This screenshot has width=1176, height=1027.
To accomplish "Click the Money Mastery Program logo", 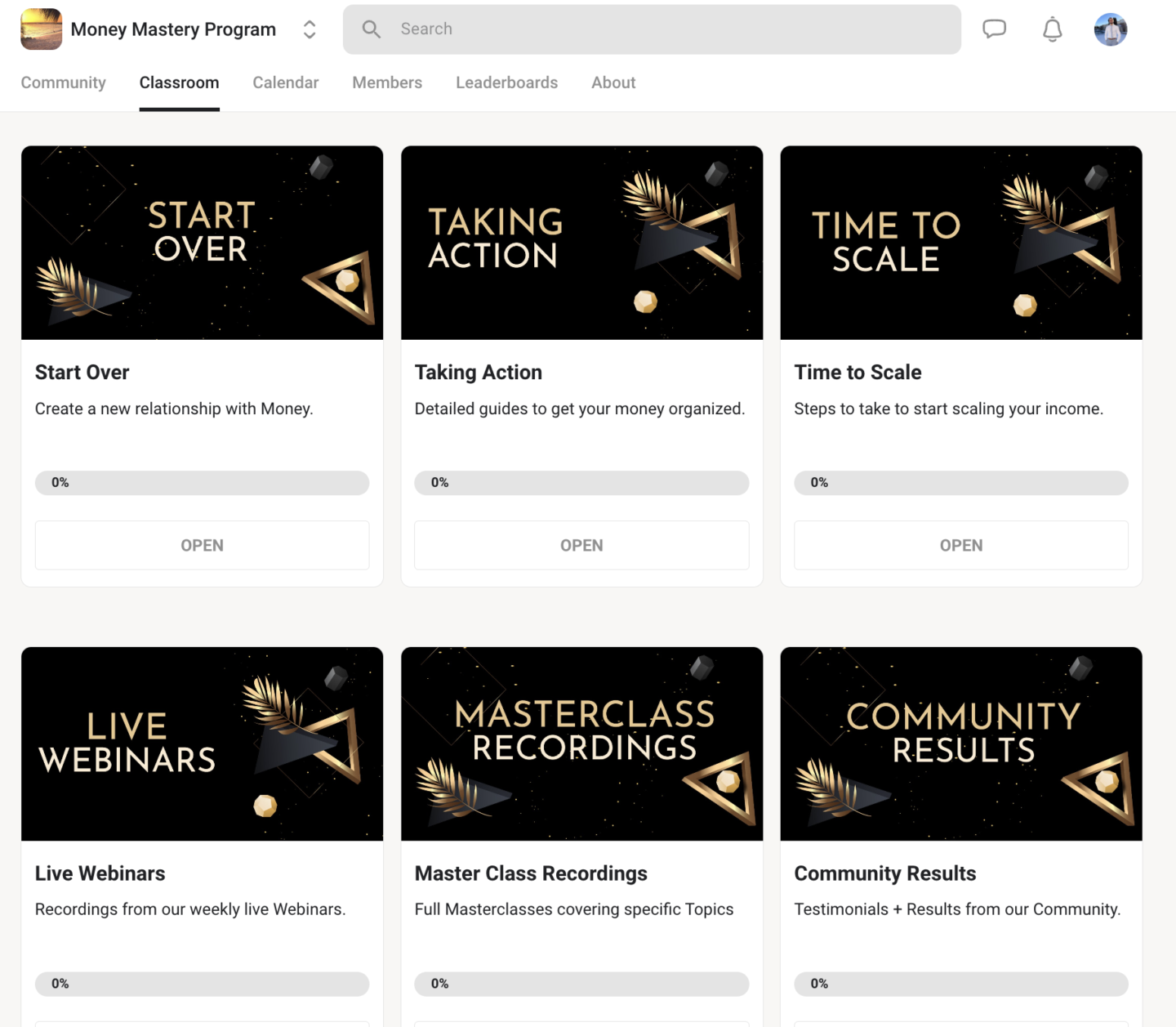I will coord(41,29).
